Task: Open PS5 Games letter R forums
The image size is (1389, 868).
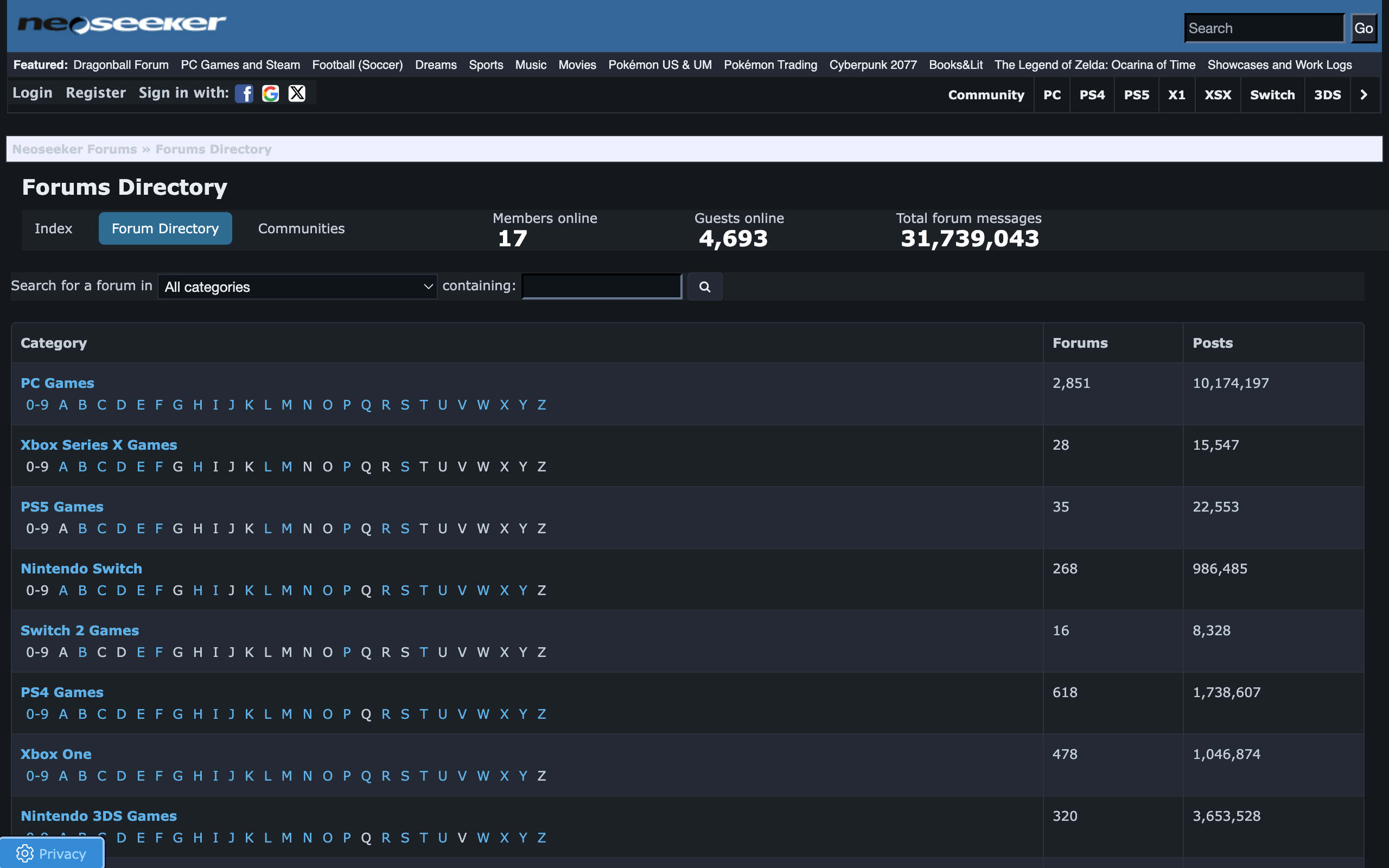Action: 386,529
